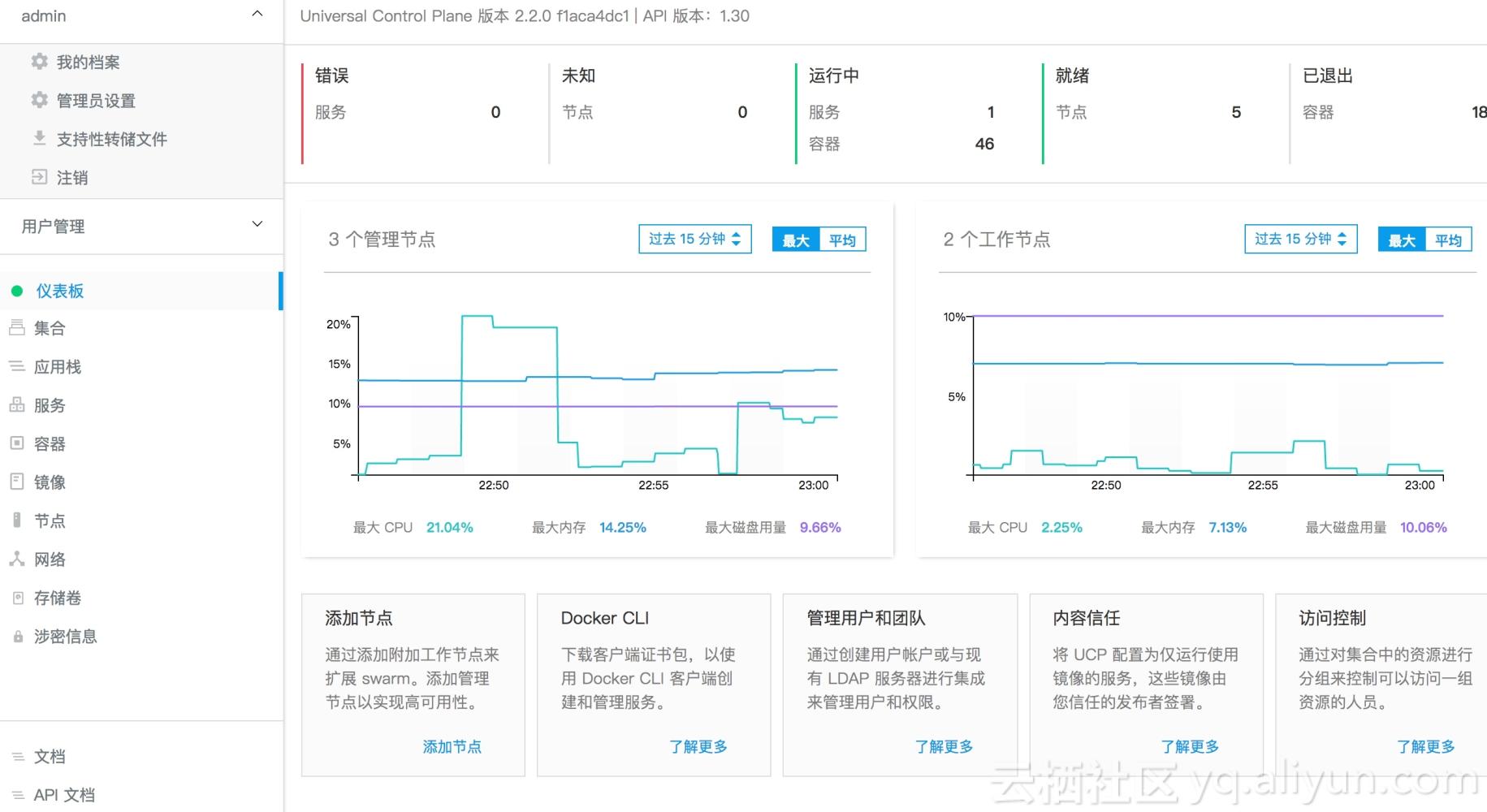
Task: Click the green dot icon beside 仪表板
Action: click(16, 291)
